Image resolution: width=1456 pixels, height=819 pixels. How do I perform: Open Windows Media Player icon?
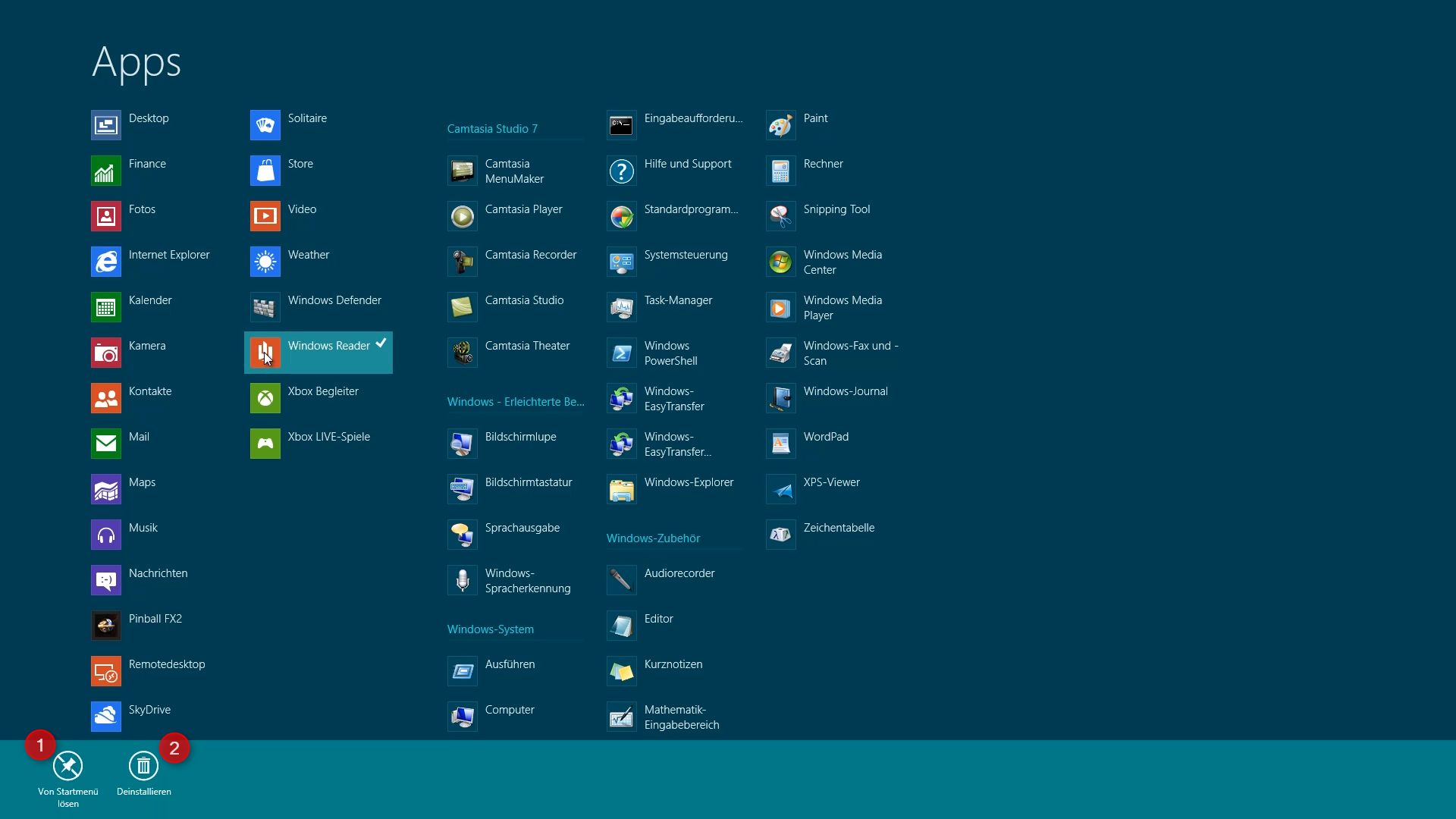[x=781, y=307]
